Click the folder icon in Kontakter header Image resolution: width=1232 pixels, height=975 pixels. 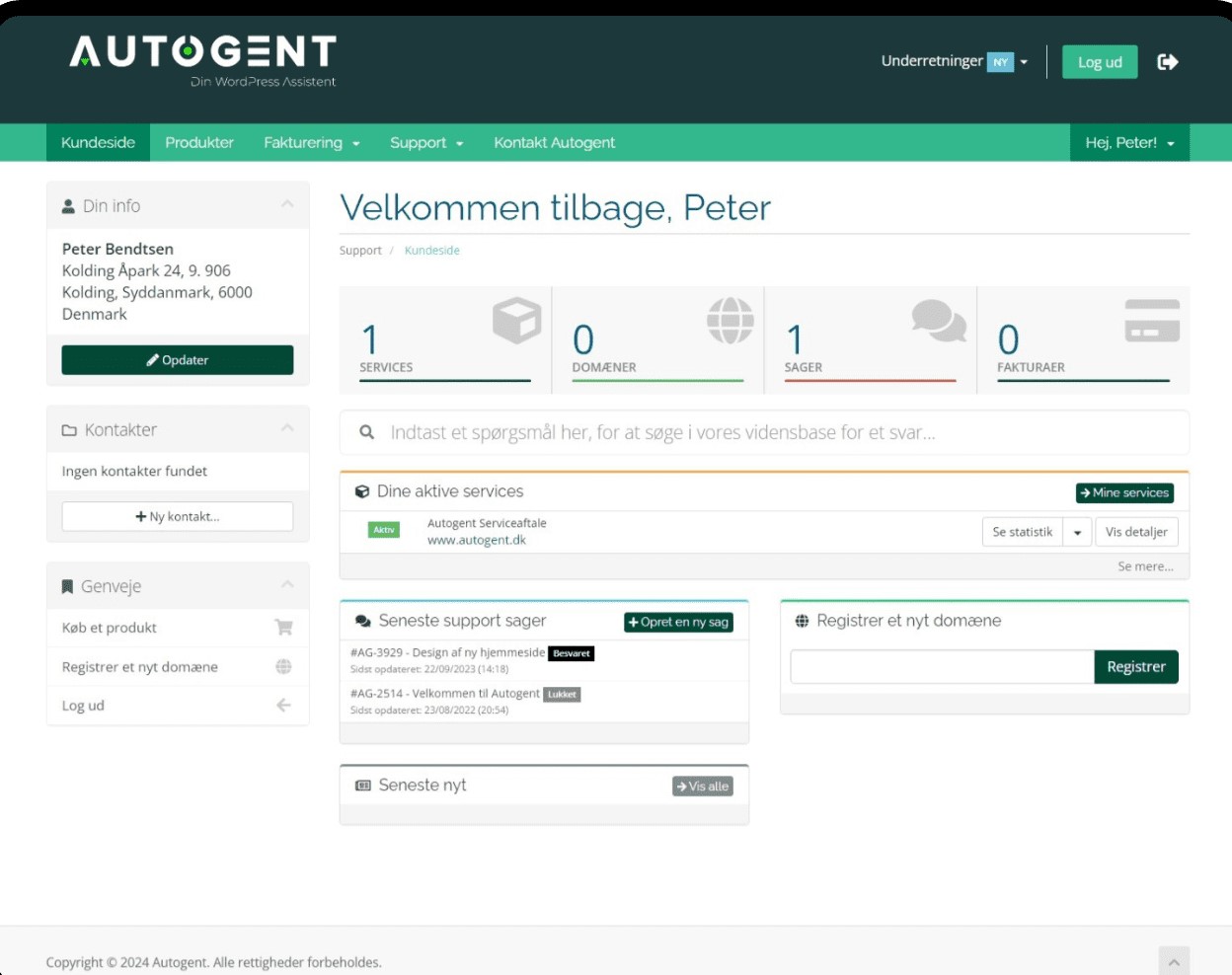point(69,430)
